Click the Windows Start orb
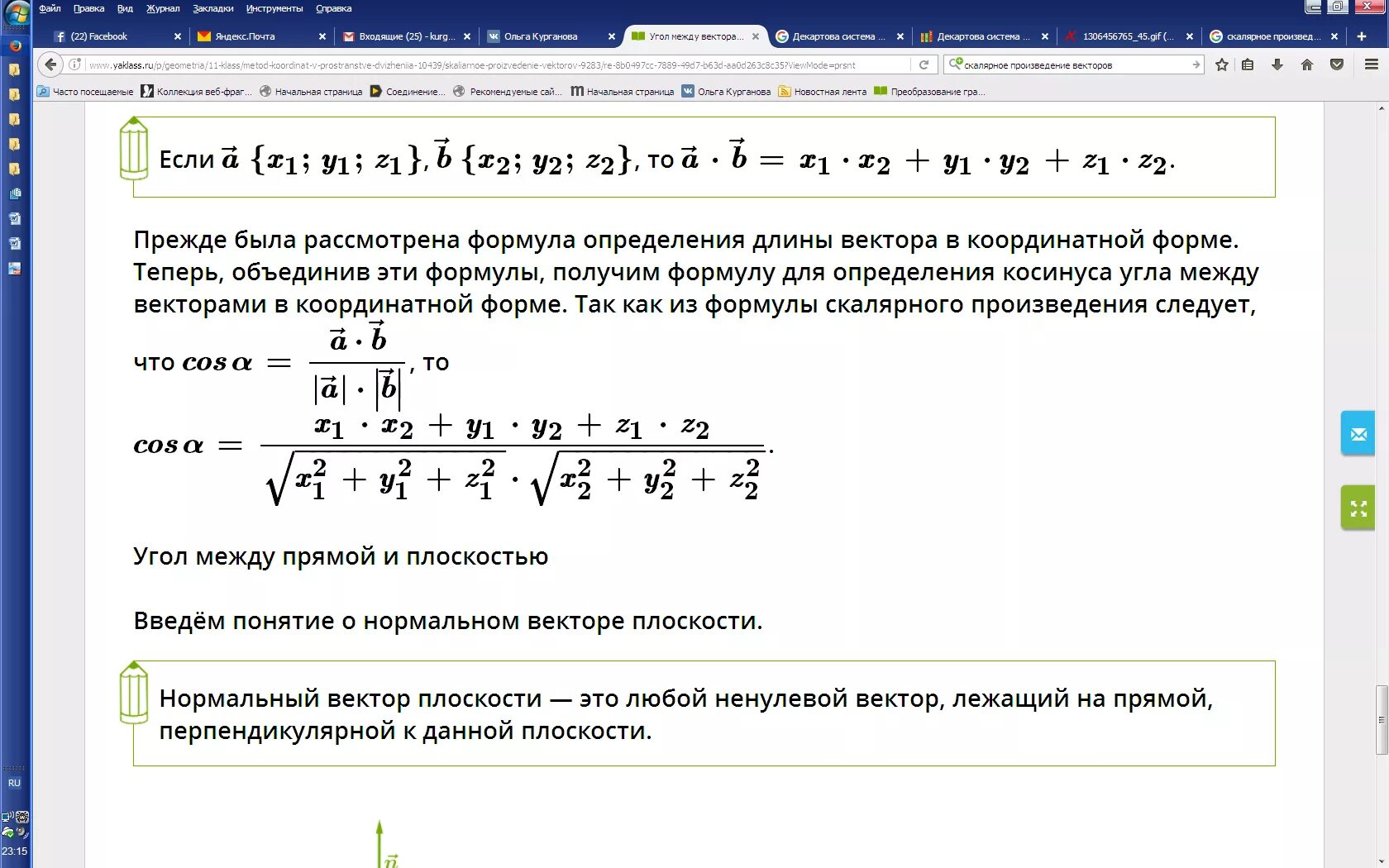Screen dimensions: 1389x868 (x=17, y=14)
